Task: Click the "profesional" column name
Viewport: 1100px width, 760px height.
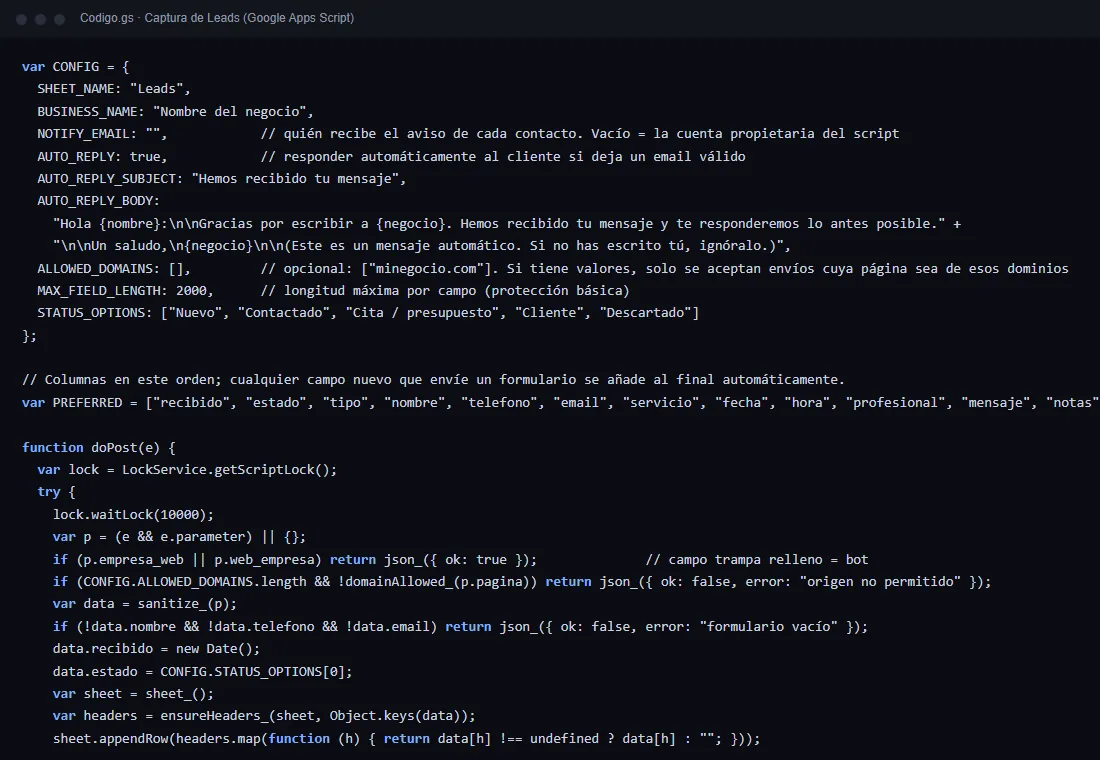Action: pos(897,402)
